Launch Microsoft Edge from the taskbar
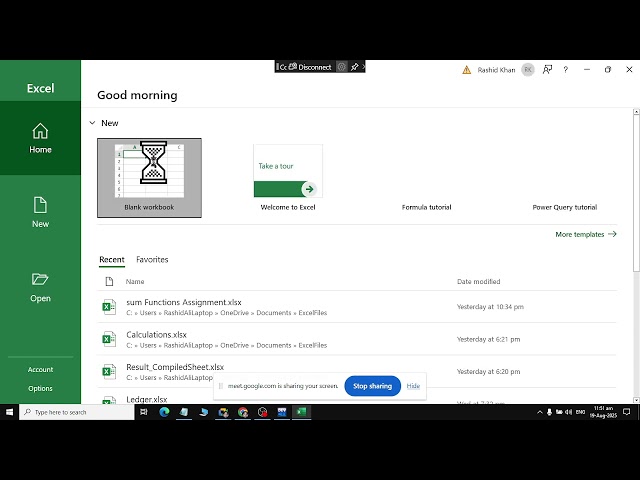 (x=164, y=412)
